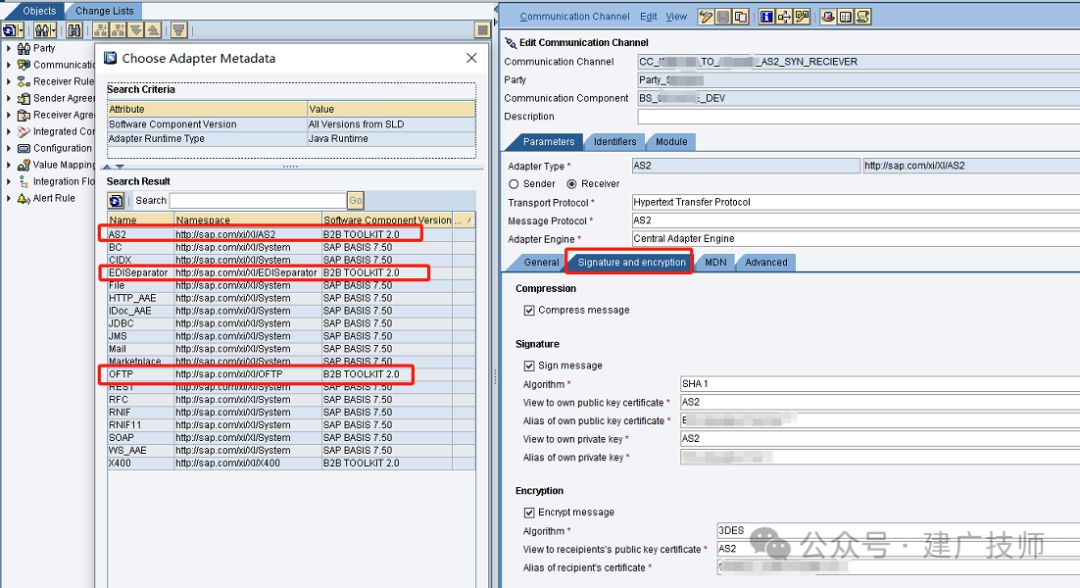
Task: Click Party icon in navigation tree
Action: click(23, 48)
